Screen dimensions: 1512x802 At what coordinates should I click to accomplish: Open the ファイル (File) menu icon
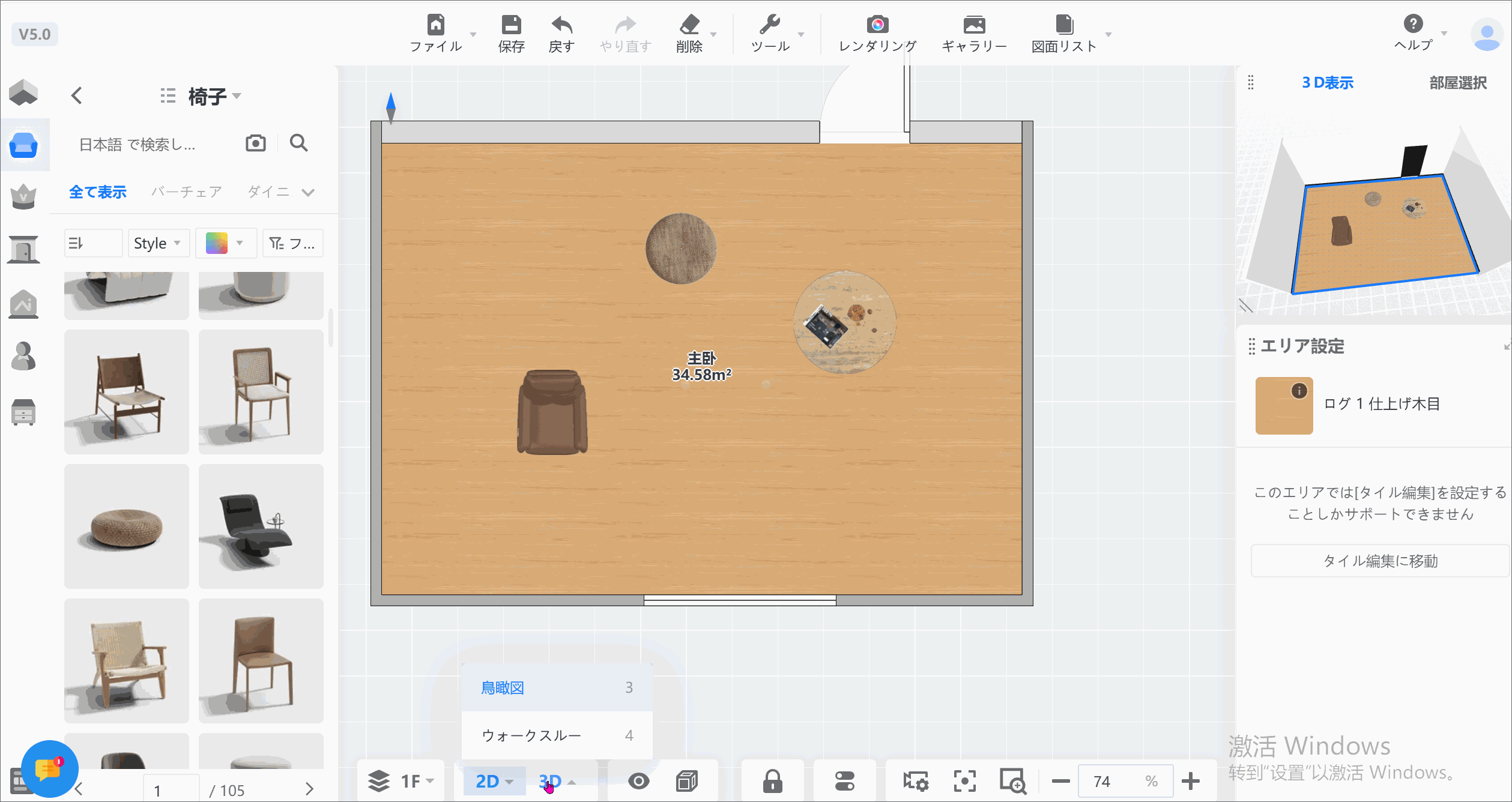(436, 25)
